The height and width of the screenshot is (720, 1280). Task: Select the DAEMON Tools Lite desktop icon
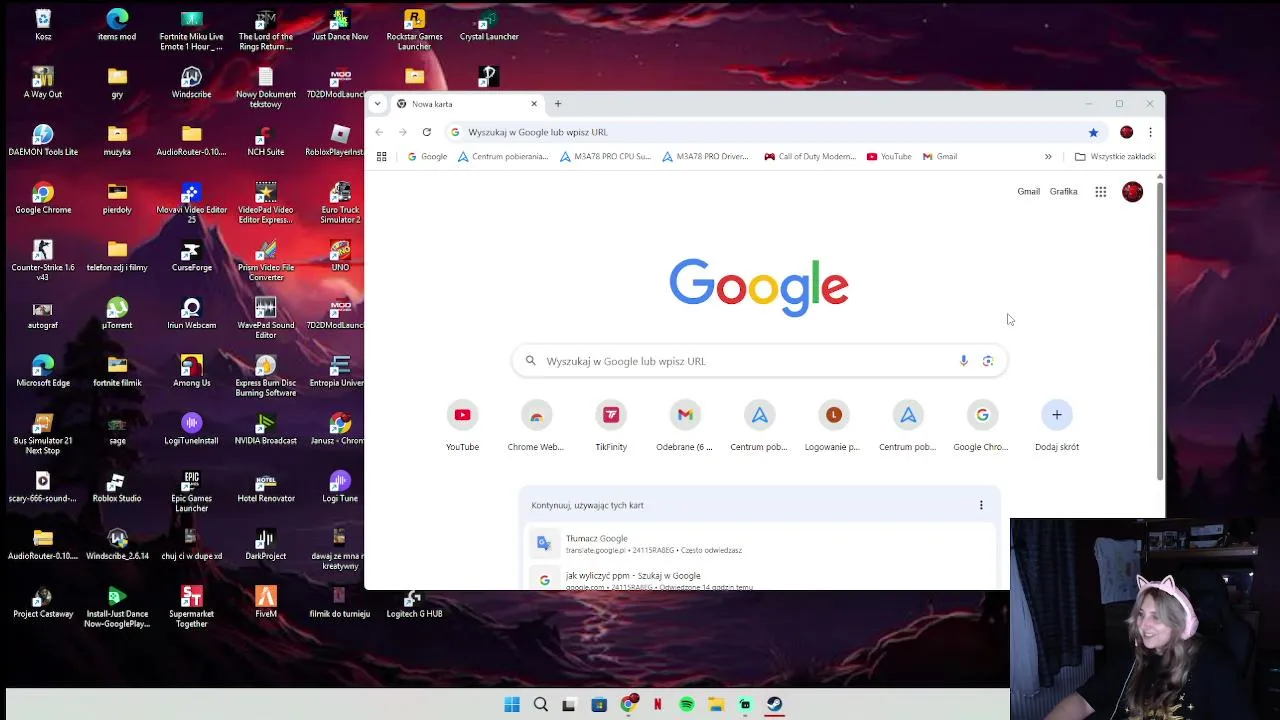(43, 142)
